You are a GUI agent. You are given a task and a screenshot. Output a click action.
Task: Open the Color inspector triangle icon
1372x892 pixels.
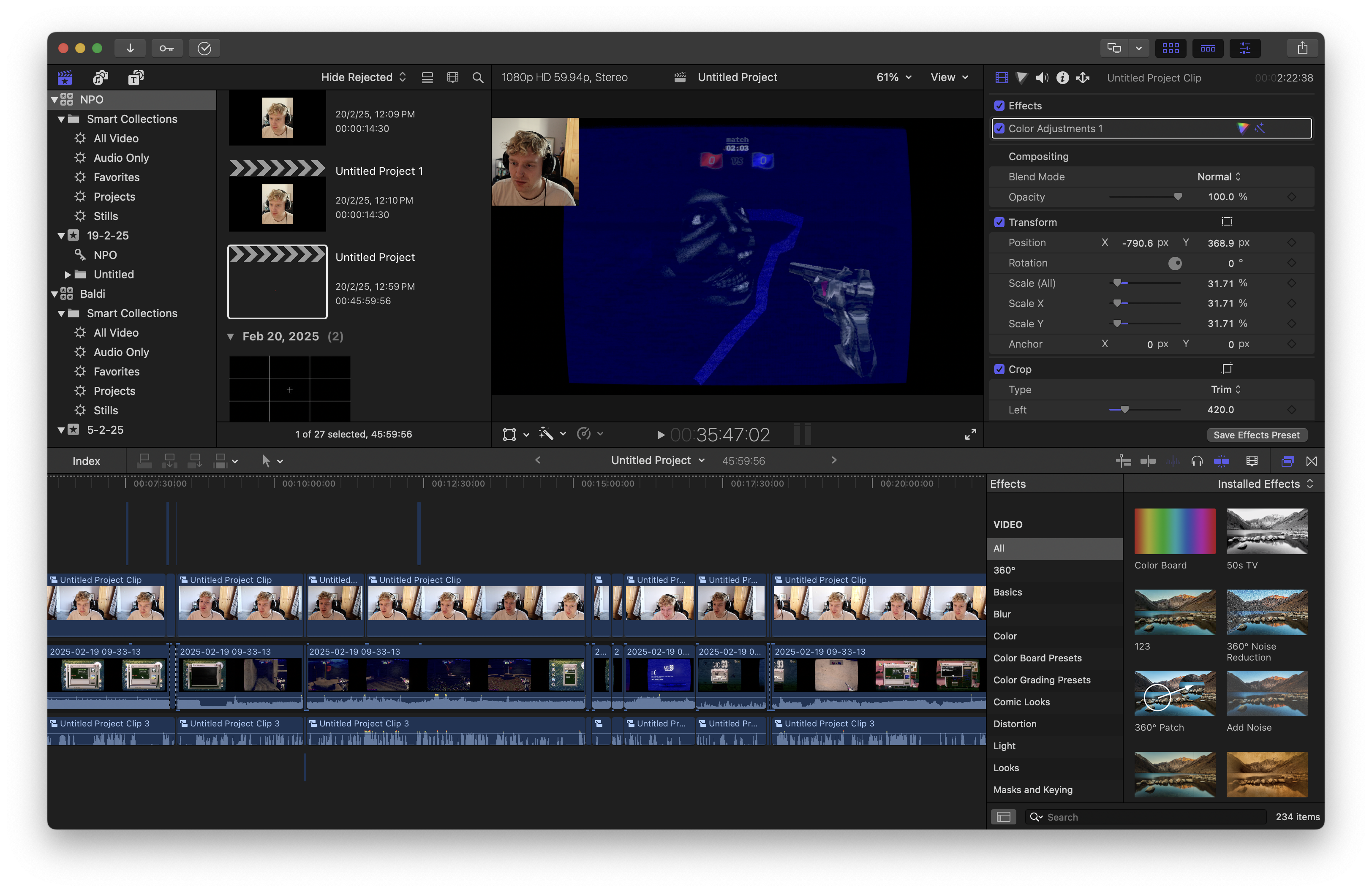point(1022,78)
